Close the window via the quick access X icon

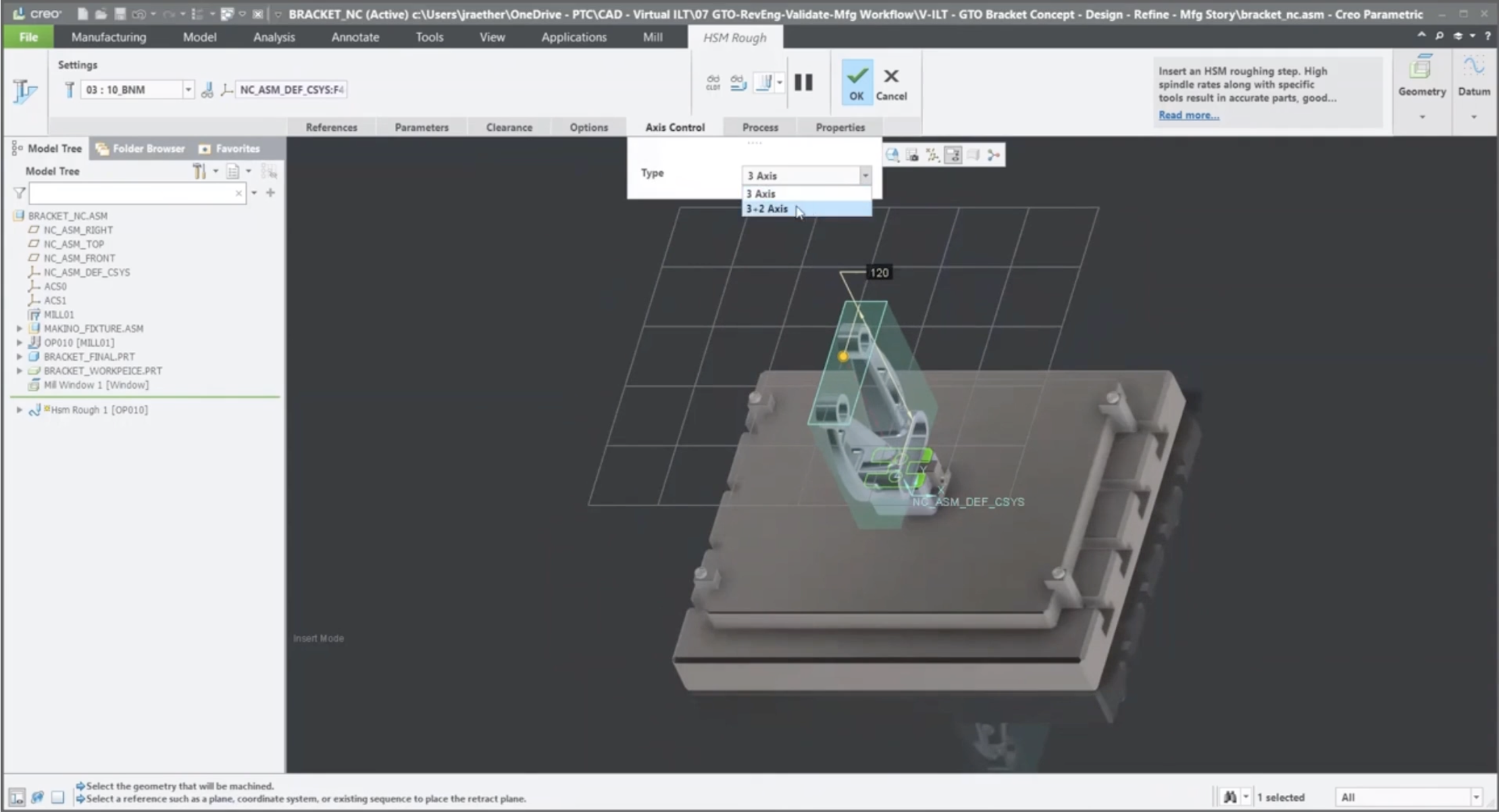click(258, 14)
